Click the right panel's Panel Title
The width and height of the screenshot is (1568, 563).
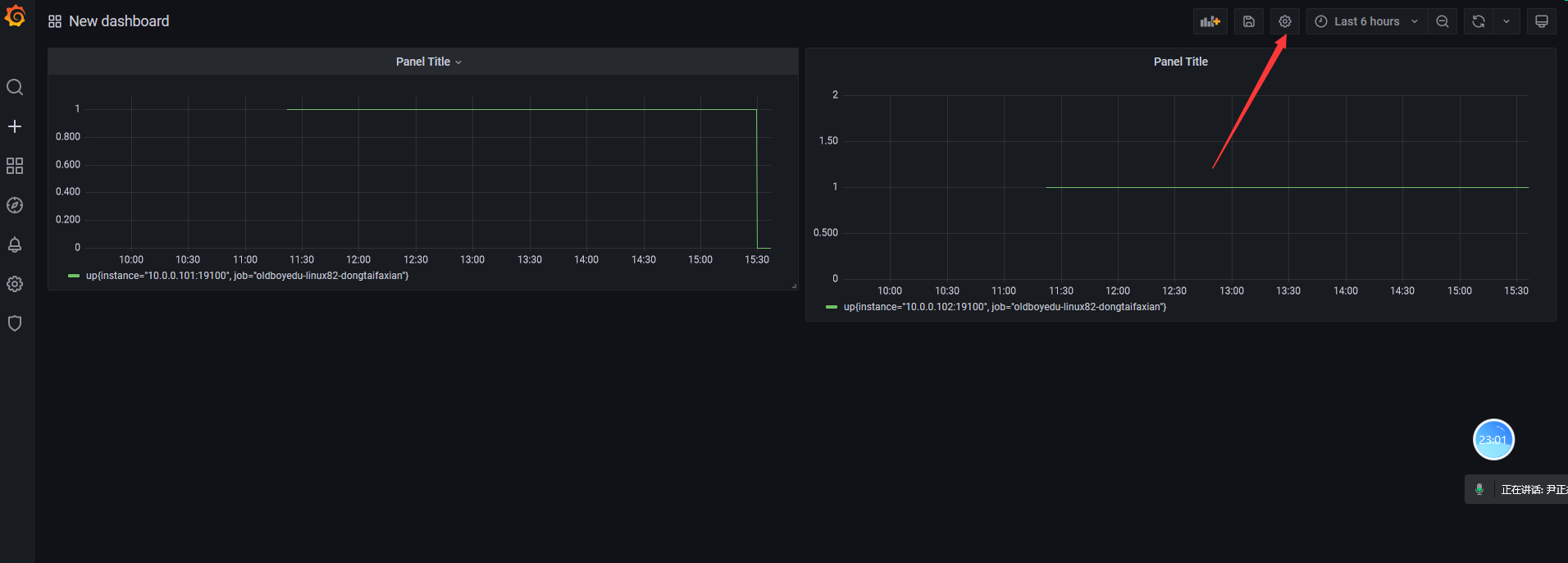[1181, 62]
